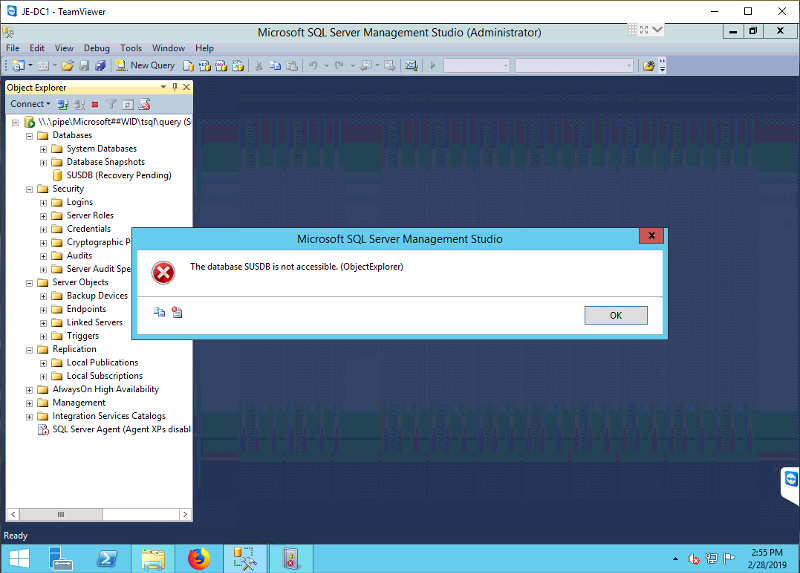Click the Disconnect icon in Object Explorer

79,104
